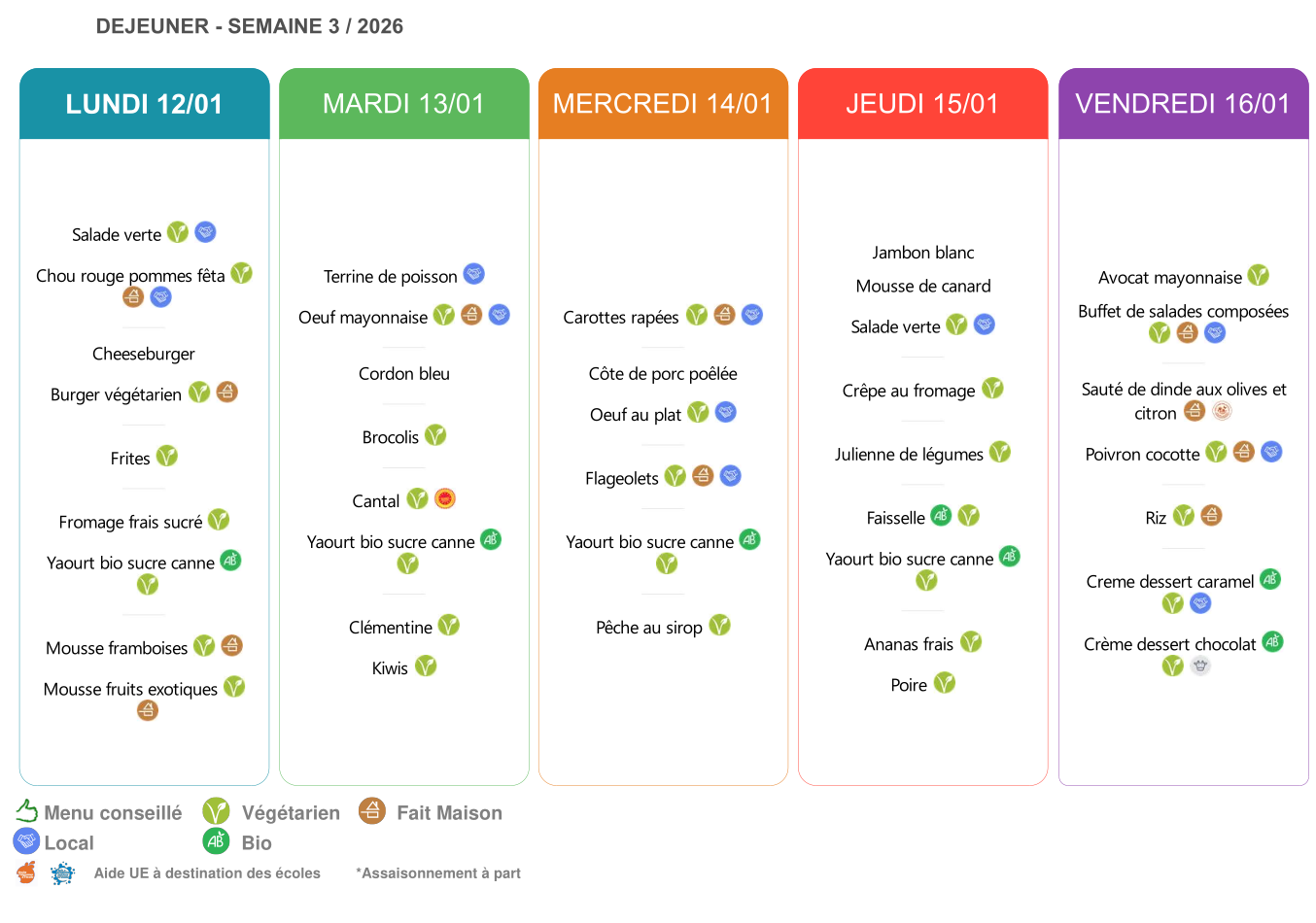Open the VENDREDI 16/01 column header
The image size is (1316, 923).
pos(1183,104)
